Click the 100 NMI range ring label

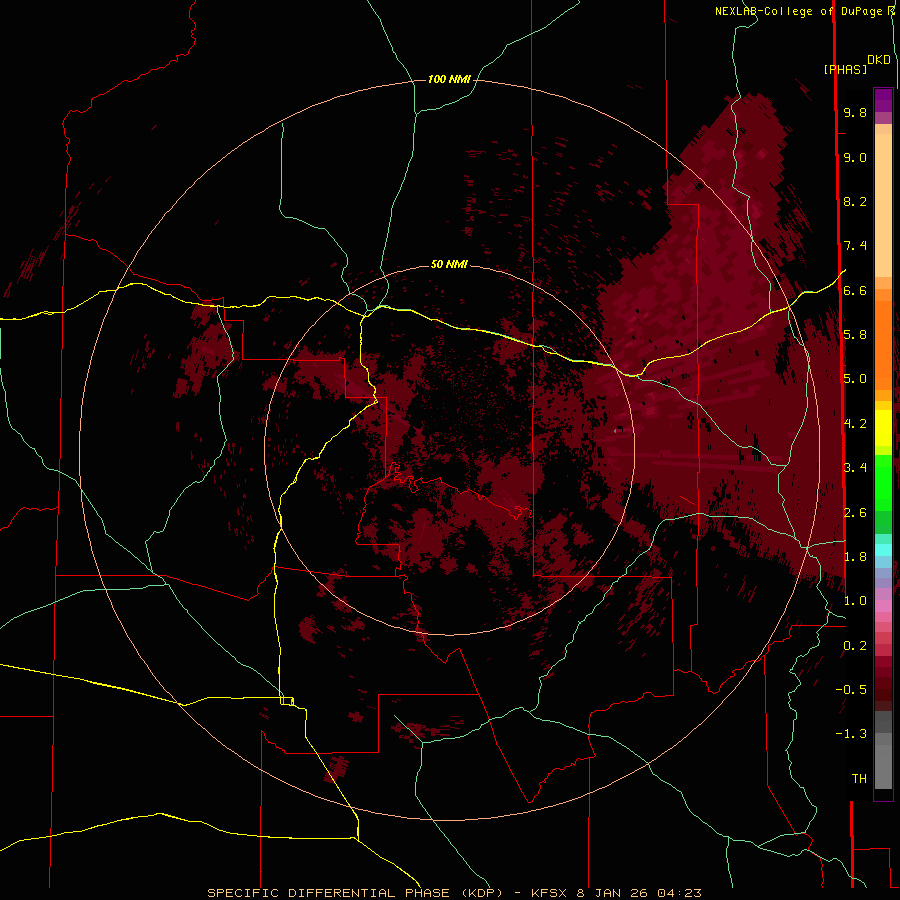[x=449, y=79]
